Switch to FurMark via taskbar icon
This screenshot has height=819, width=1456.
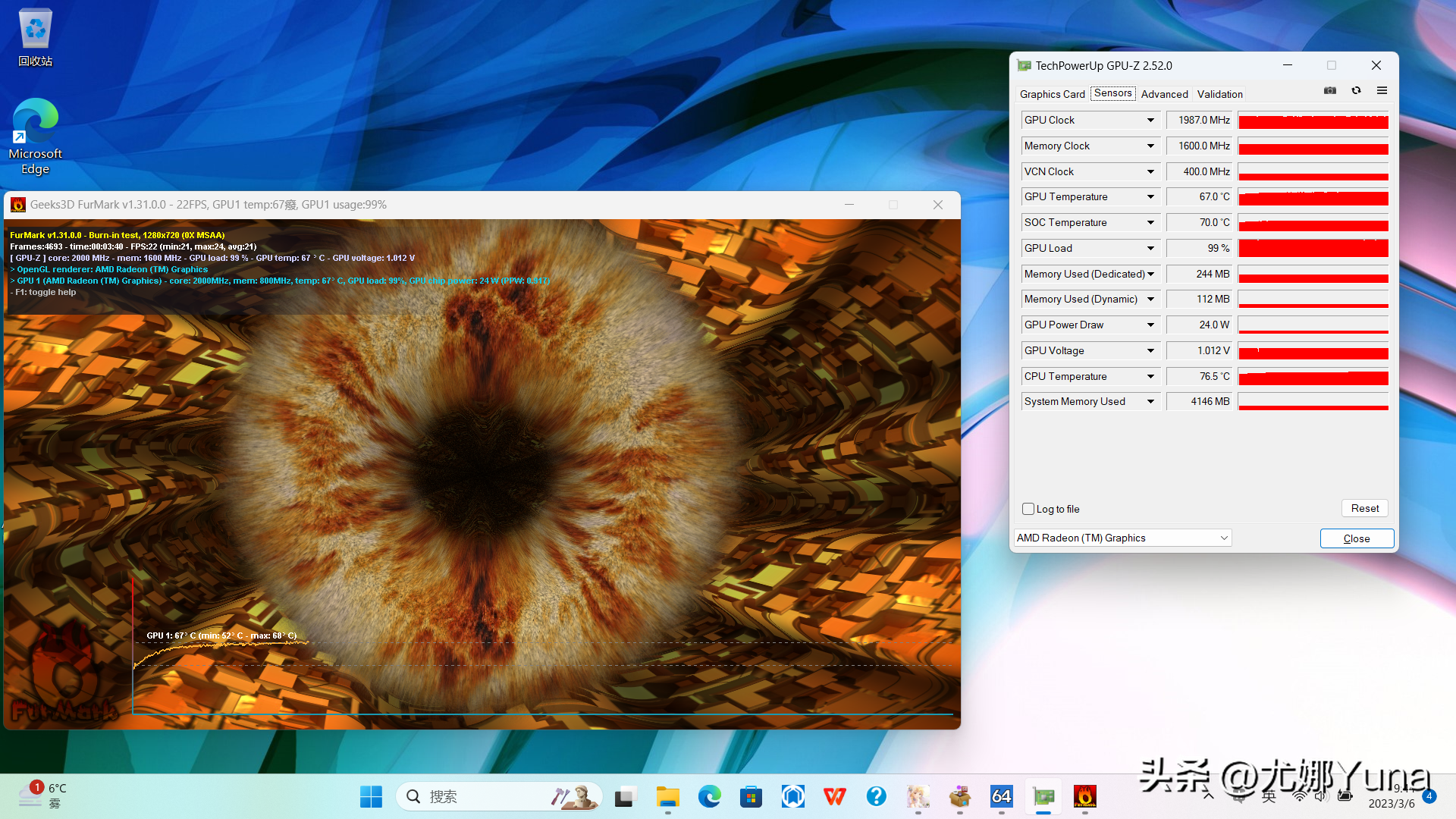1085,796
